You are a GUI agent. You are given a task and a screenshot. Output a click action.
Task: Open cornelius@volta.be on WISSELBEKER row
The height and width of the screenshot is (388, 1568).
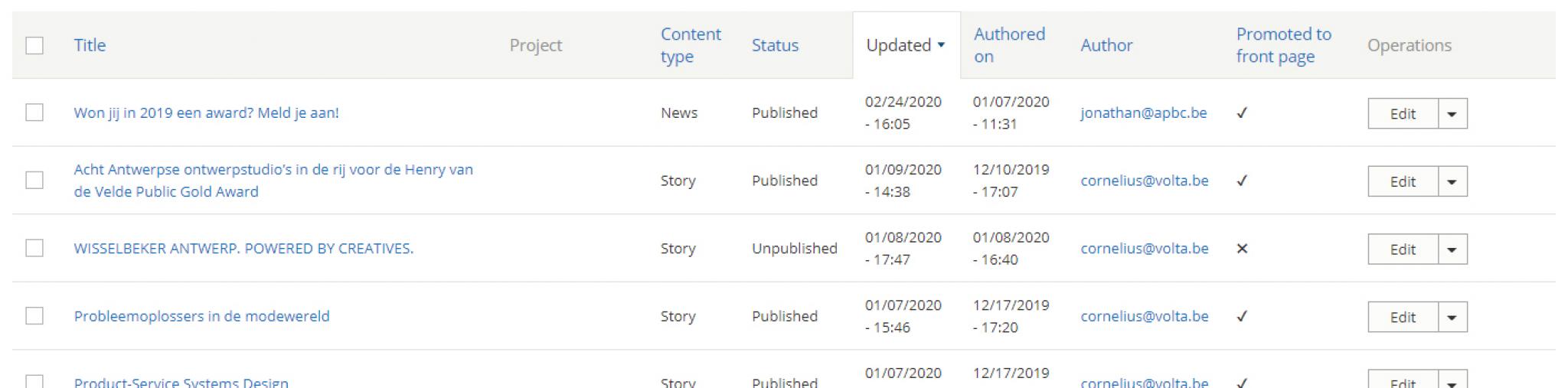pyautogui.click(x=1145, y=249)
